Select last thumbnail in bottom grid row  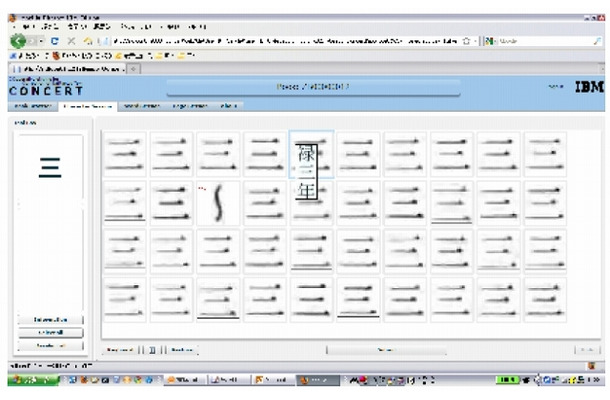(x=545, y=300)
